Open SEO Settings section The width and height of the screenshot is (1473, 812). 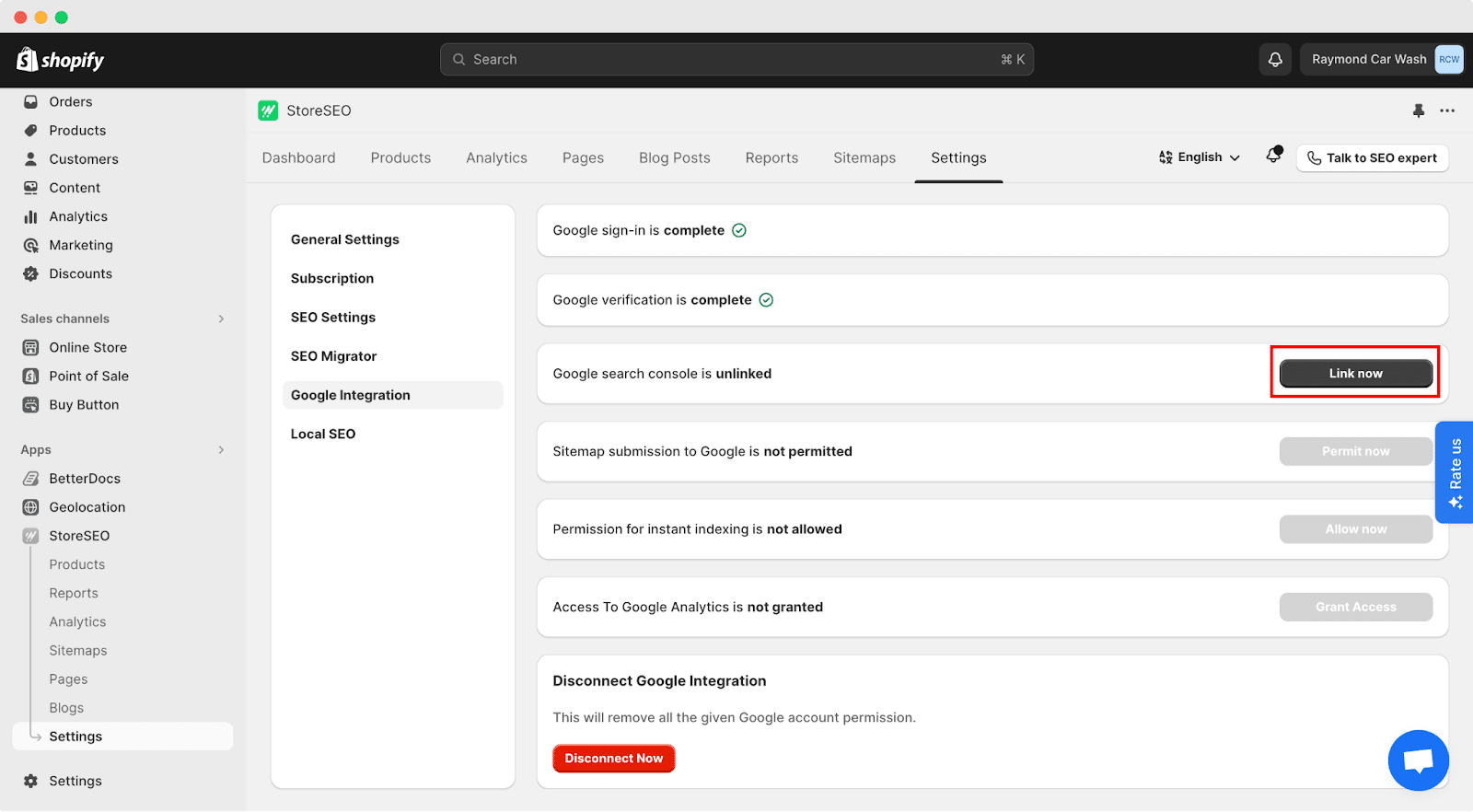[333, 317]
